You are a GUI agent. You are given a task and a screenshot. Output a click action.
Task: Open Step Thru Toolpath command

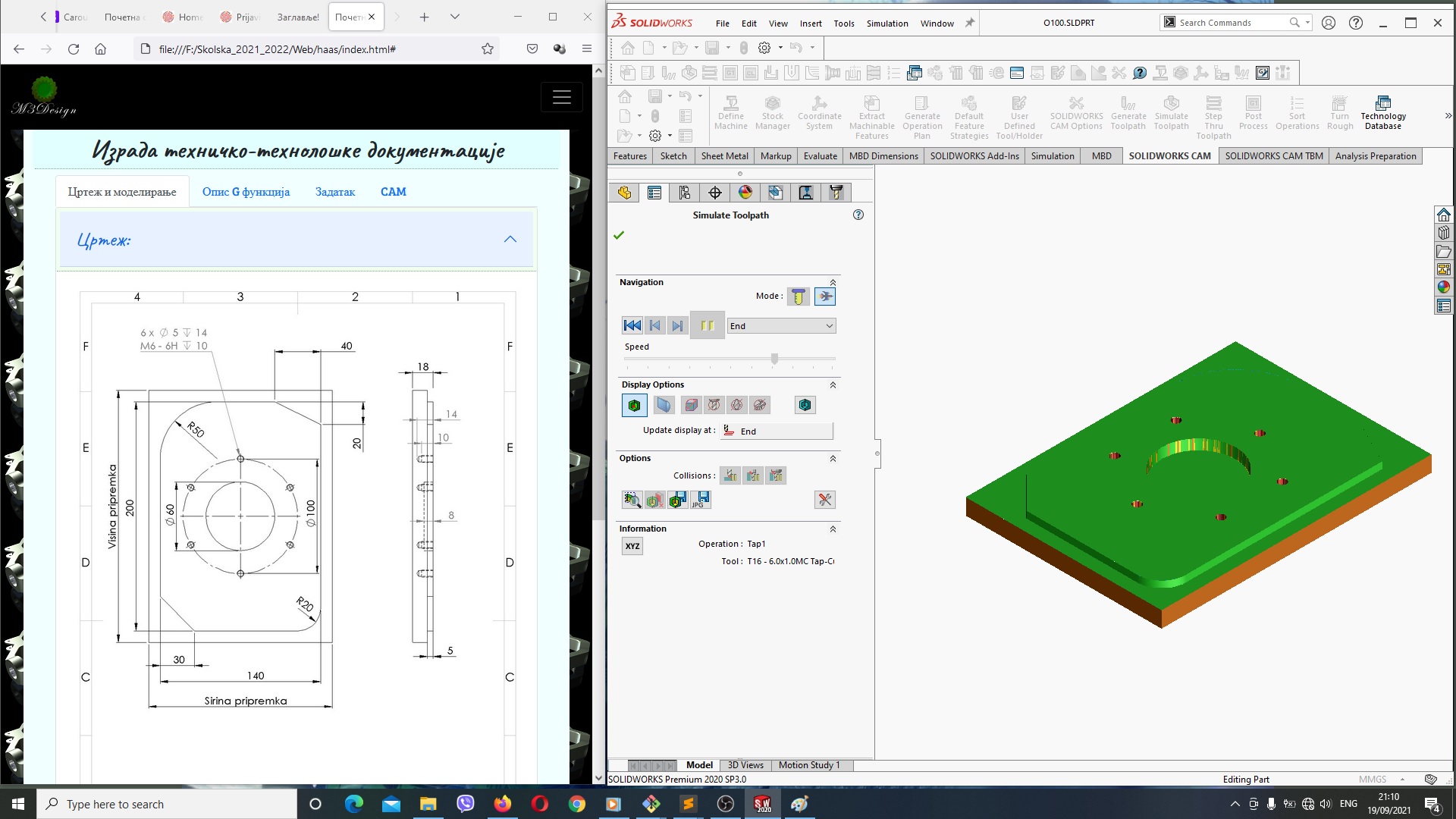coord(1213,117)
